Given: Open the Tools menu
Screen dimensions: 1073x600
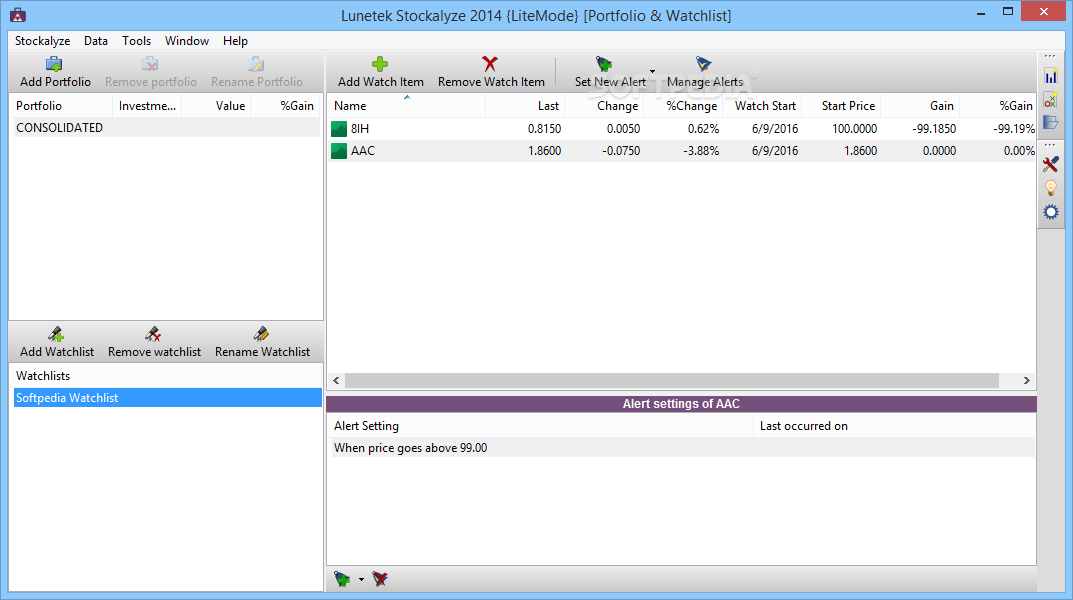Looking at the screenshot, I should click(x=136, y=41).
